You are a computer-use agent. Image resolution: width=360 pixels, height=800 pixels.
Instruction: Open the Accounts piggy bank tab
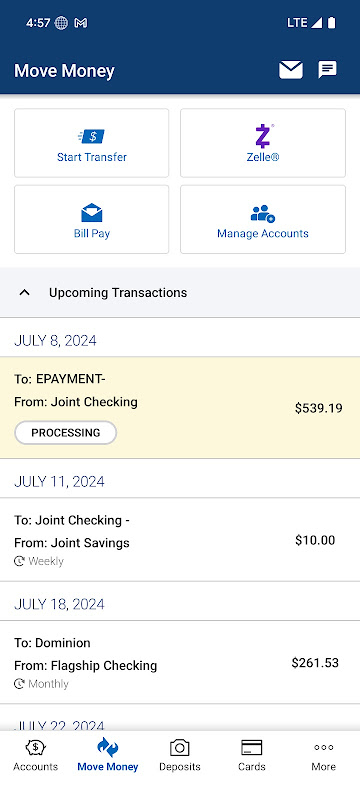coord(36,756)
